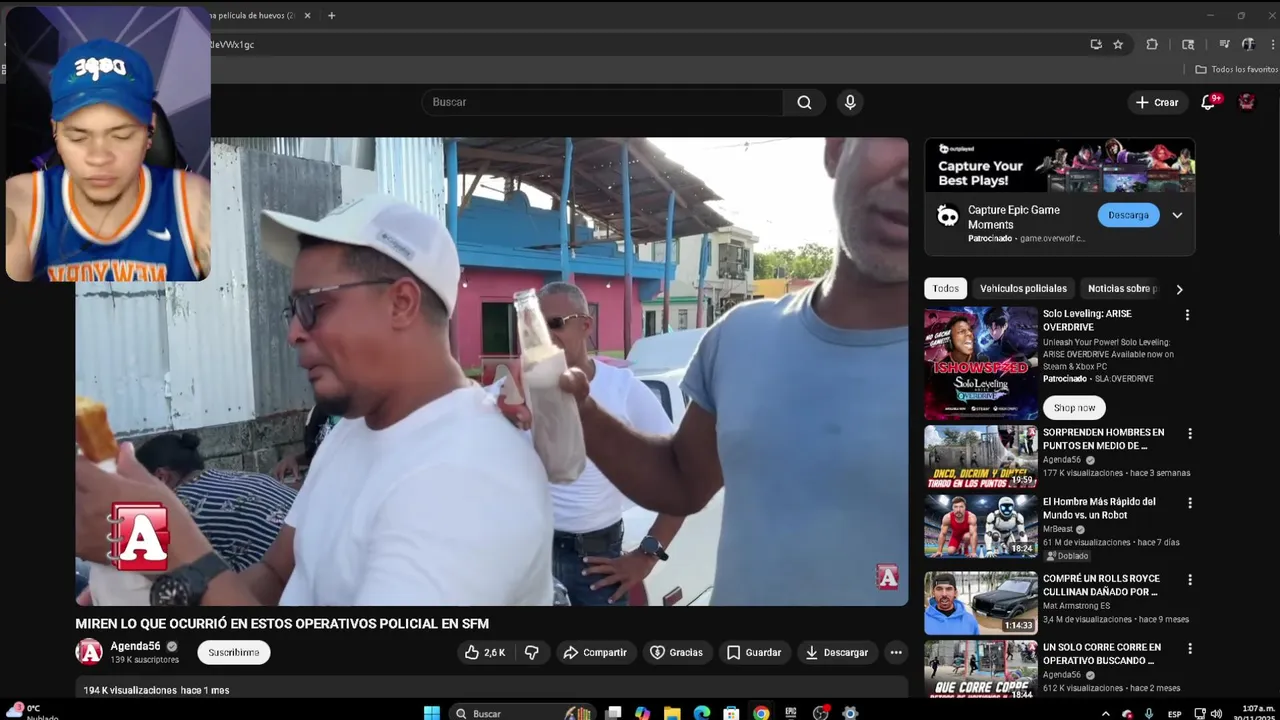Click the Descarga button on Overwolf ad

(x=1128, y=215)
